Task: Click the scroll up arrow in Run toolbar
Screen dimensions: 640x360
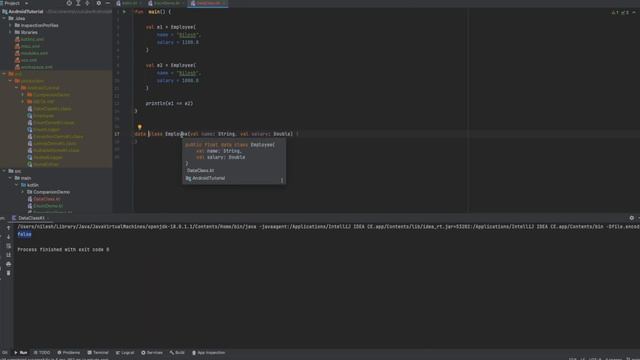Action: (8, 228)
